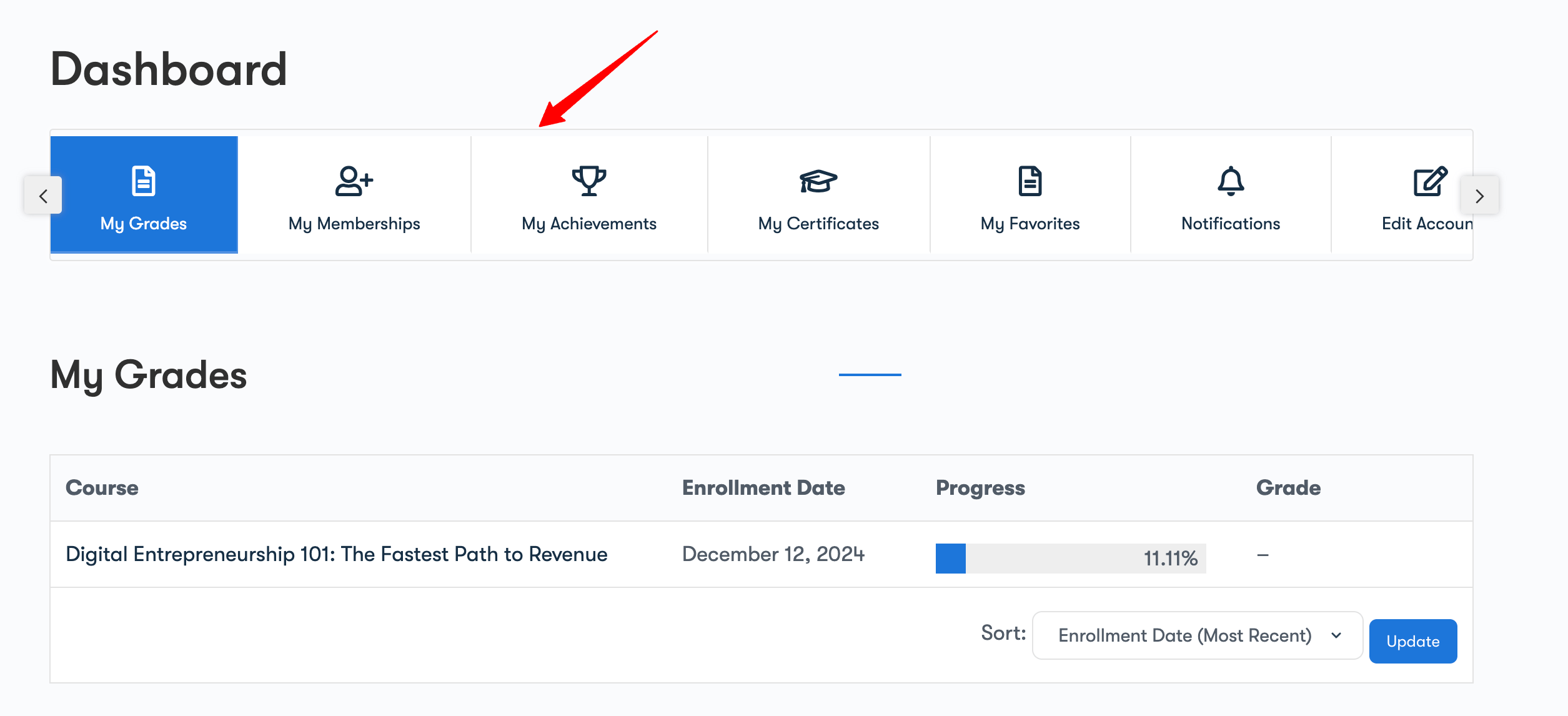Viewport: 1568px width, 716px height.
Task: Open Digital Entrepreneurship 101 course link
Action: (336, 554)
